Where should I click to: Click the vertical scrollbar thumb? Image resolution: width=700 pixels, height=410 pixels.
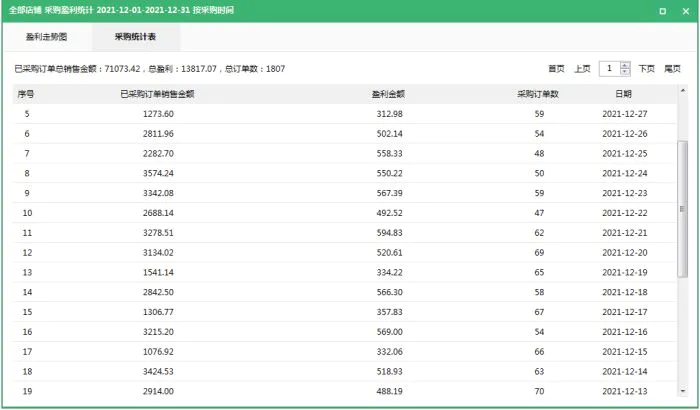click(683, 209)
